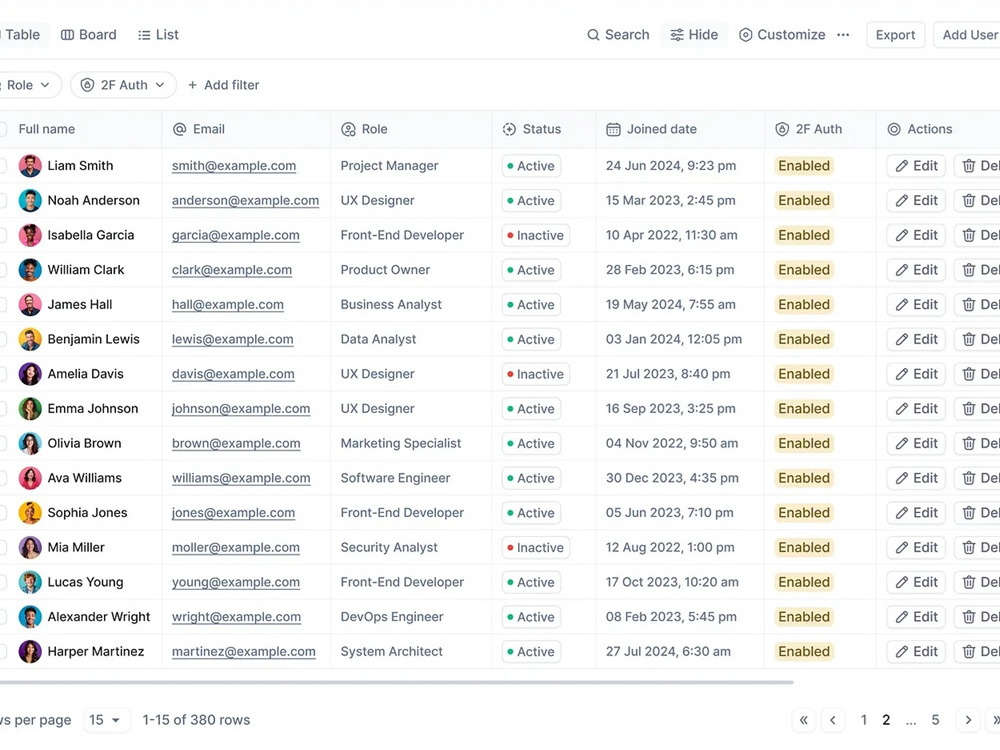Screen dimensions: 1000x750
Task: Open martinez@example.com email link
Action: click(x=244, y=652)
